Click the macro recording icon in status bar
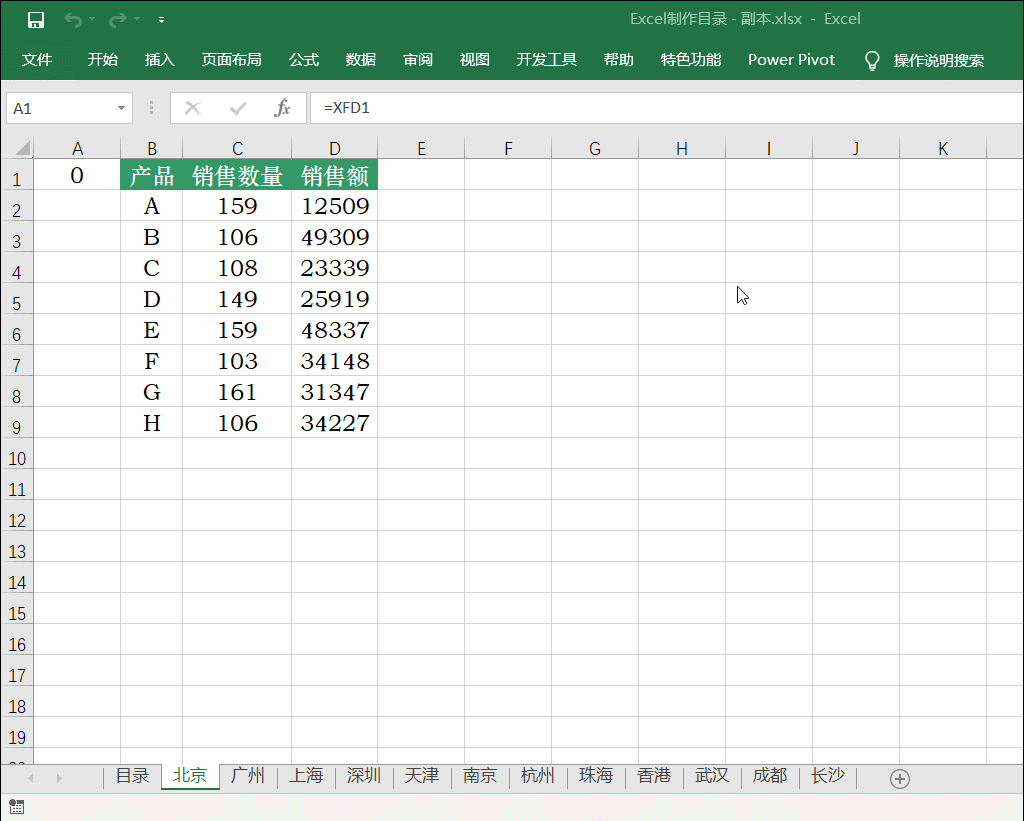Screen dimensions: 1024x821 click(16, 807)
